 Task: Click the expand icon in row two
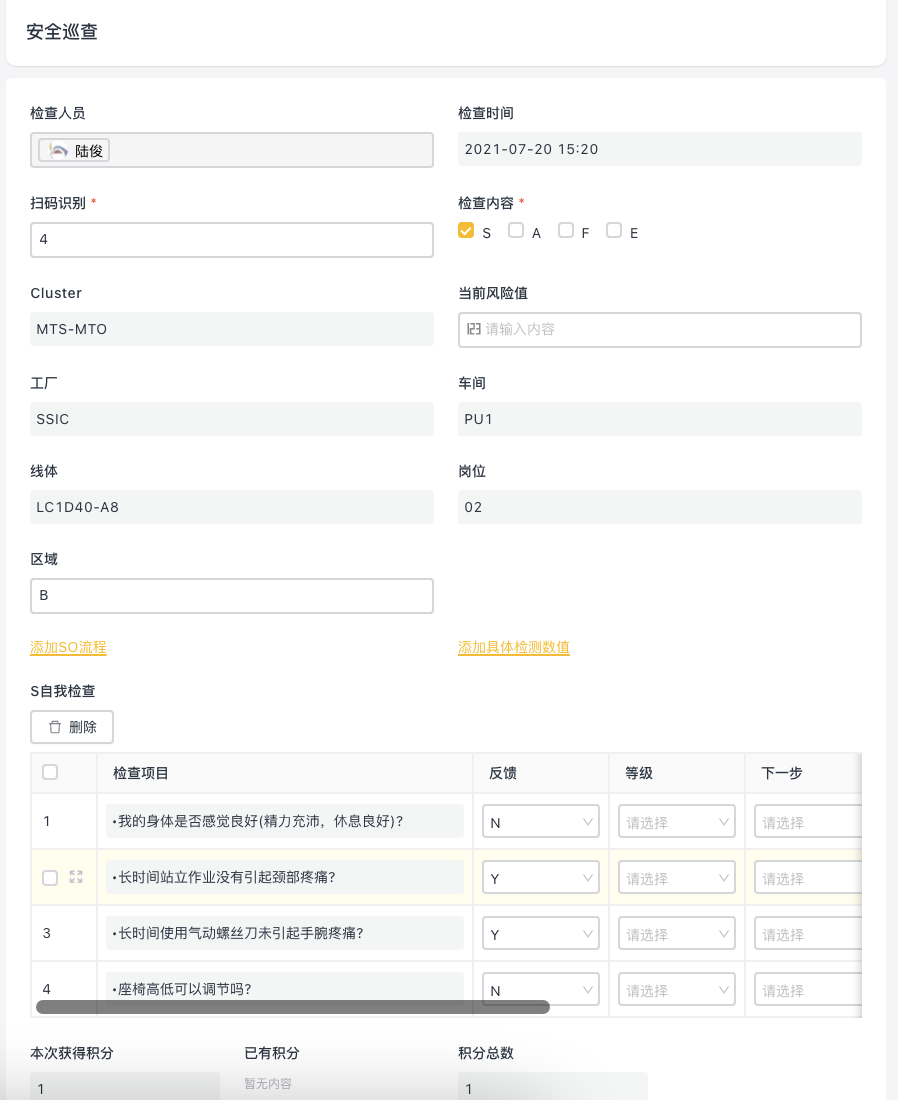pyautogui.click(x=76, y=877)
